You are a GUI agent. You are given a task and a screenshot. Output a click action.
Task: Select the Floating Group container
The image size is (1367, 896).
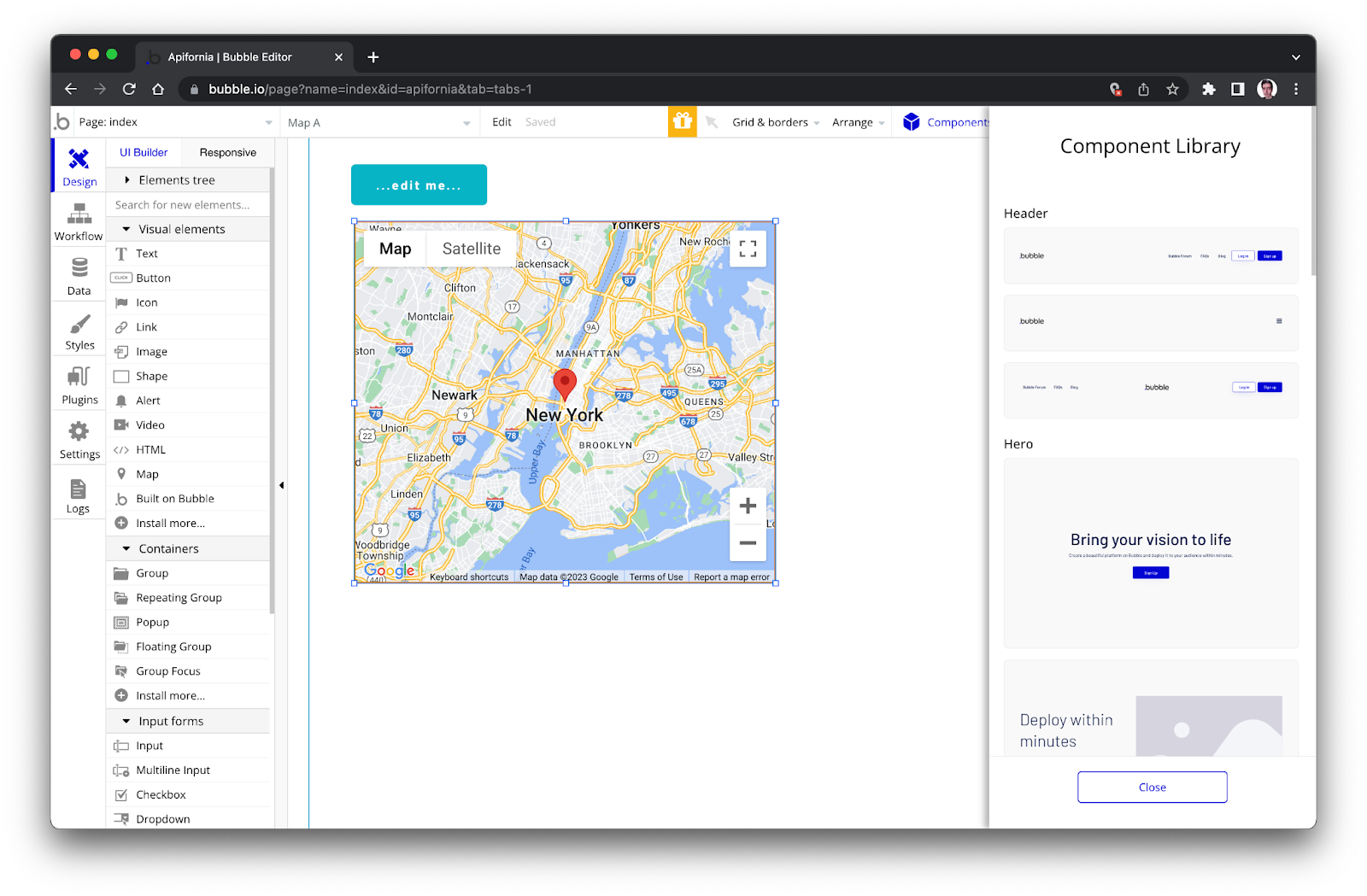(189, 647)
